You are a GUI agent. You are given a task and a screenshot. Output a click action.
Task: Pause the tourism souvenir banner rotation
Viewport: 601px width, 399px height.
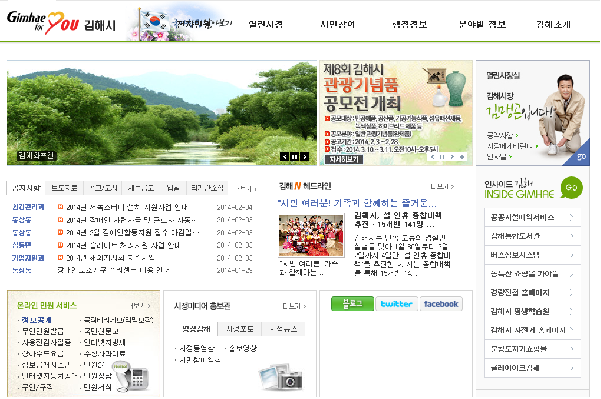click(442, 157)
